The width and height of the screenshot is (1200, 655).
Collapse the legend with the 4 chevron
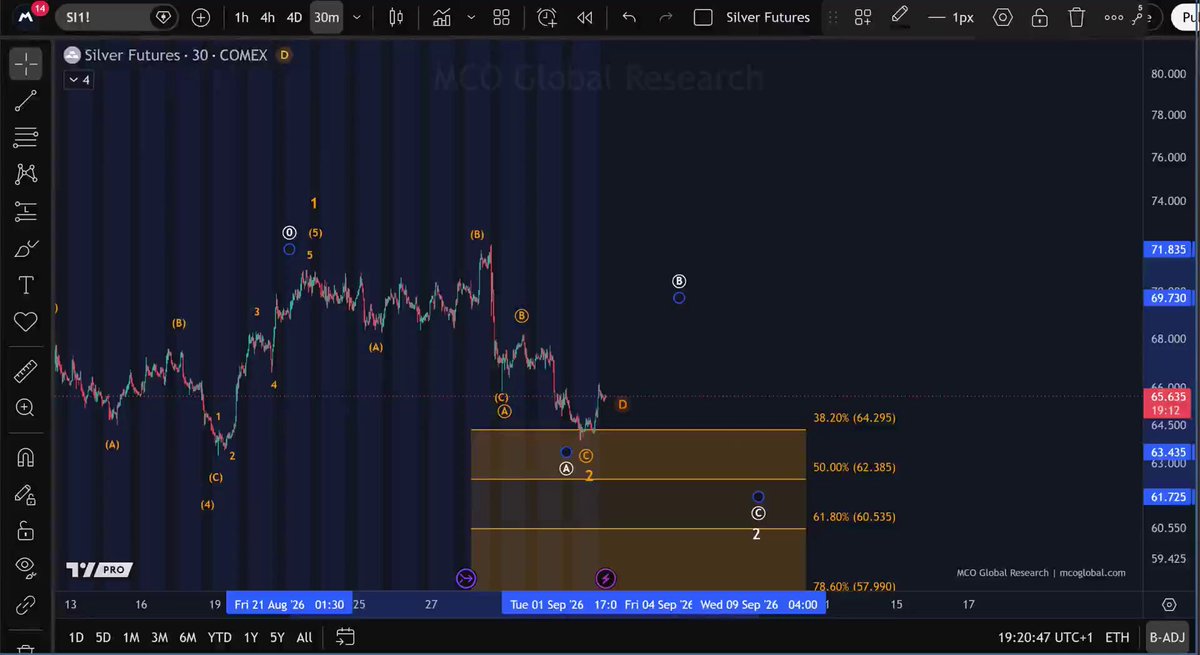point(79,80)
